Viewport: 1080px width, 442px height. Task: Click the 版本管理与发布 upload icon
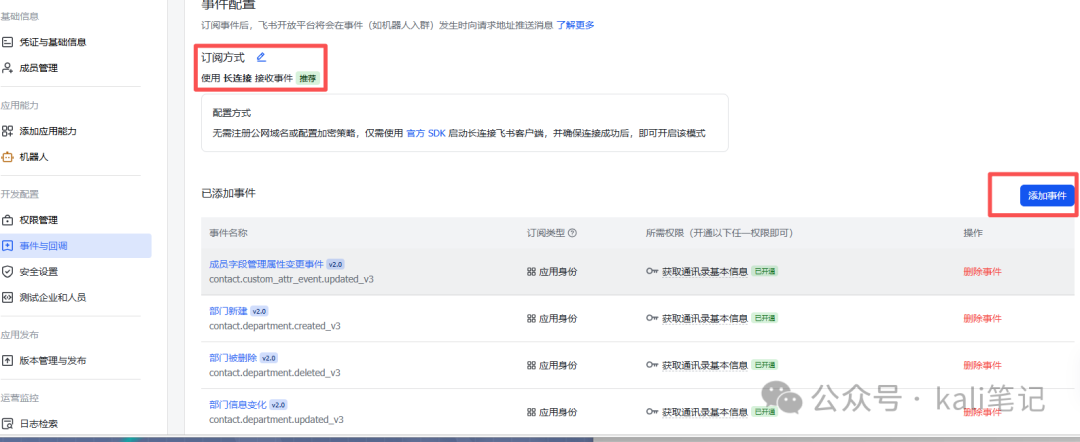(x=8, y=361)
